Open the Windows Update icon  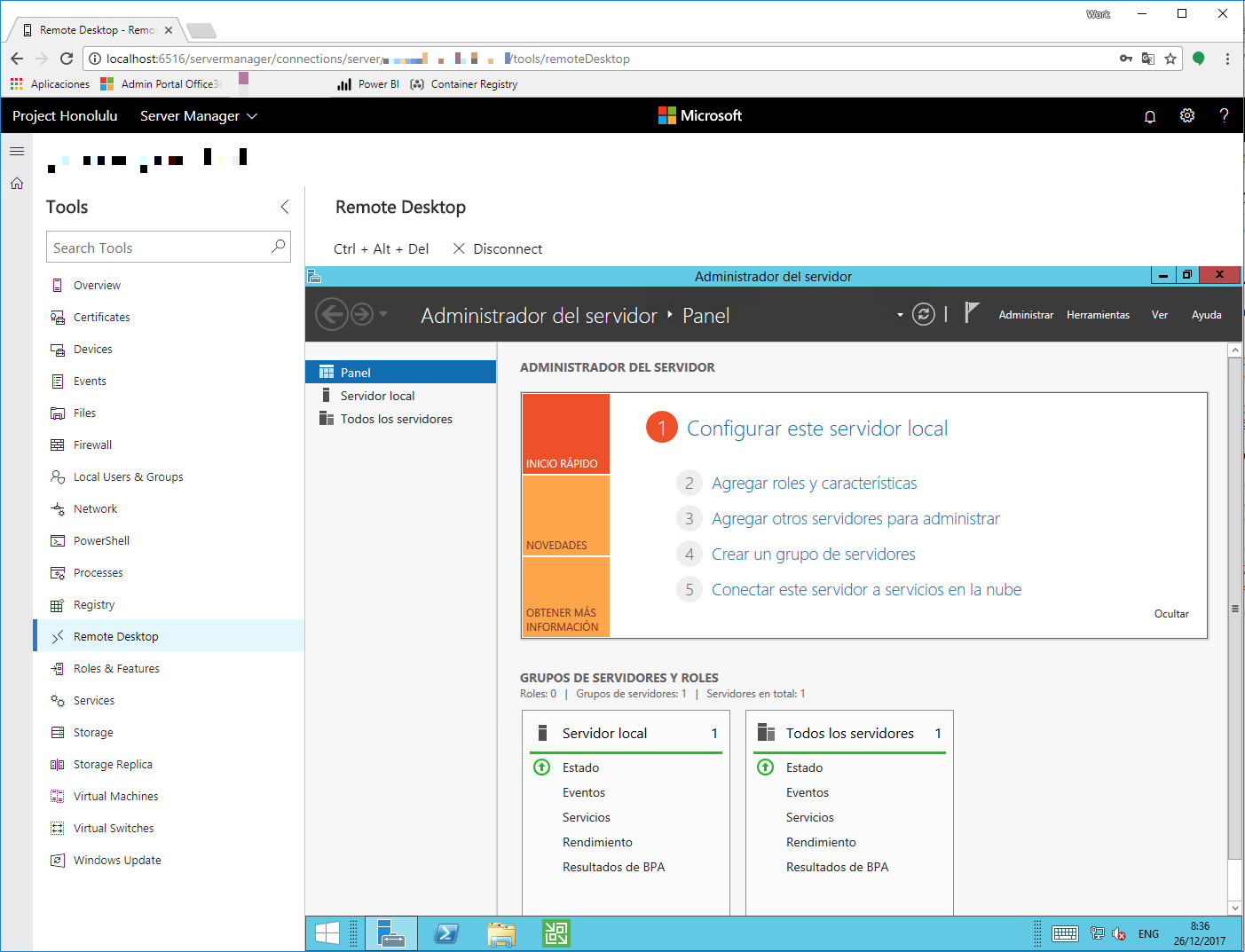(x=58, y=861)
